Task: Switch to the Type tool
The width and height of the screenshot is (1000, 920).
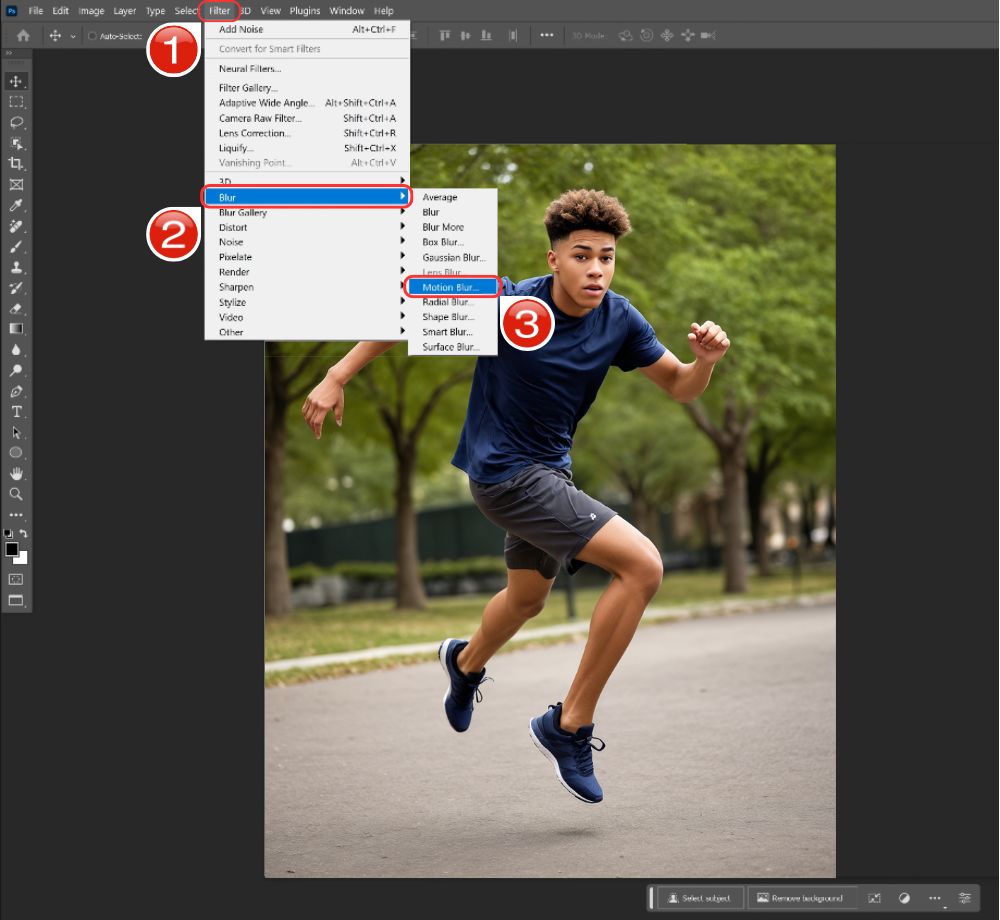Action: [16, 411]
